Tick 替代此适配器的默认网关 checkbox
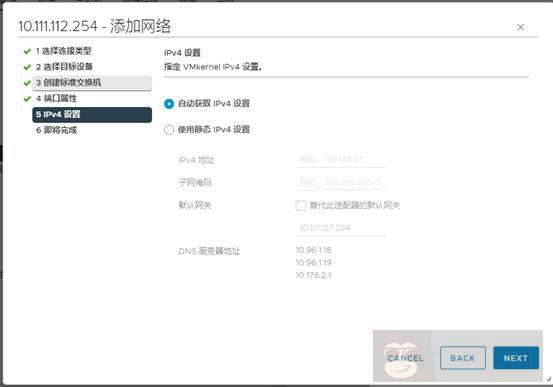Viewport: 553px width, 387px height. click(300, 205)
